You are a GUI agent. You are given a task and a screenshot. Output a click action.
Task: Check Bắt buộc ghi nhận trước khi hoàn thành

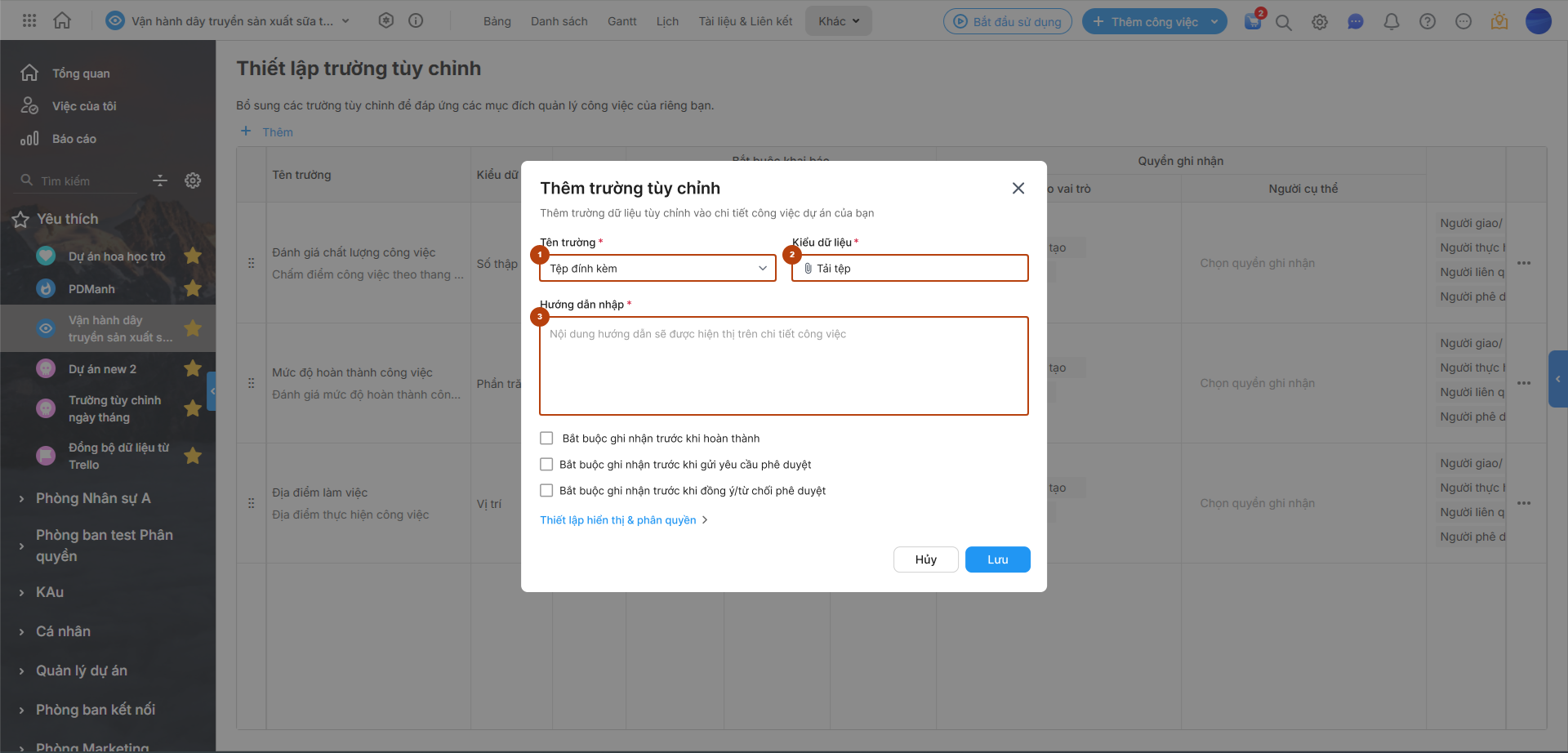coord(546,439)
